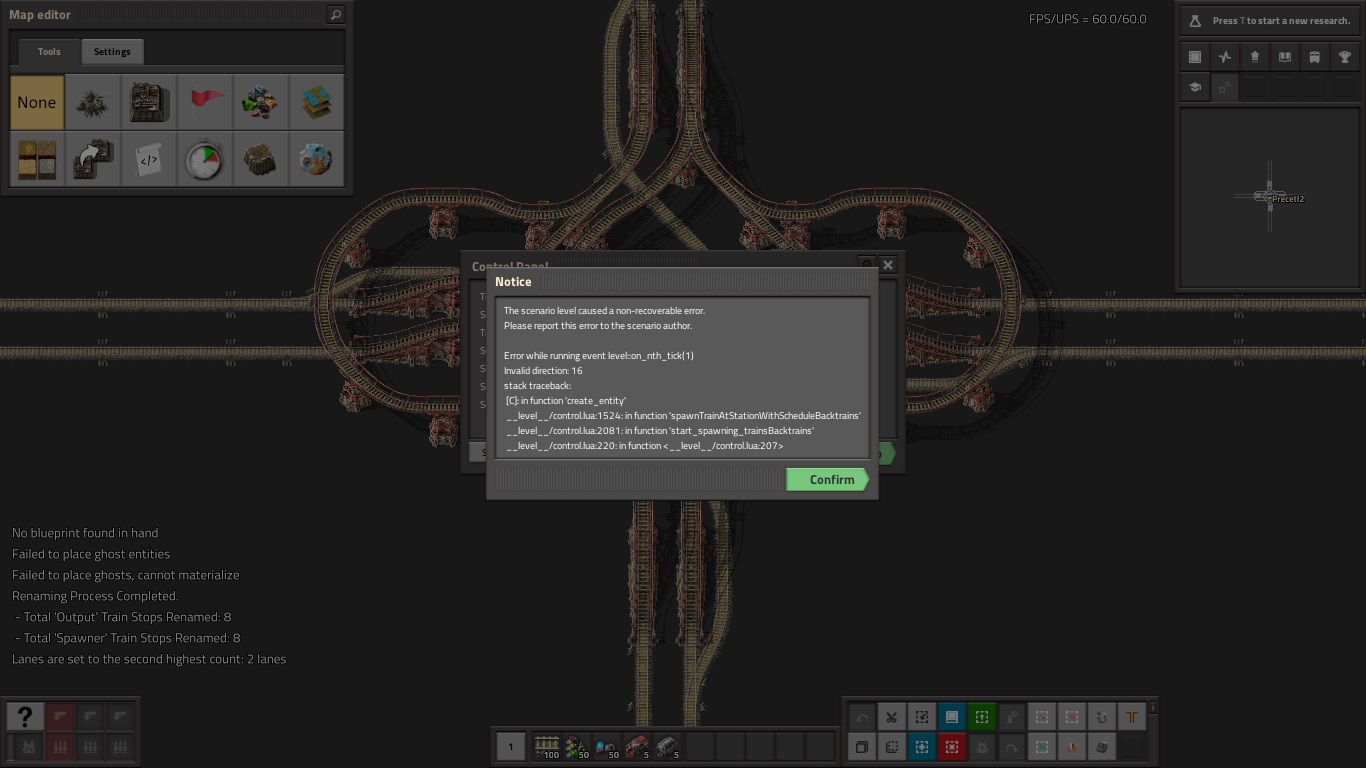This screenshot has height=768, width=1366.
Task: Click the blue new blueprint shortcut
Action: [x=921, y=747]
